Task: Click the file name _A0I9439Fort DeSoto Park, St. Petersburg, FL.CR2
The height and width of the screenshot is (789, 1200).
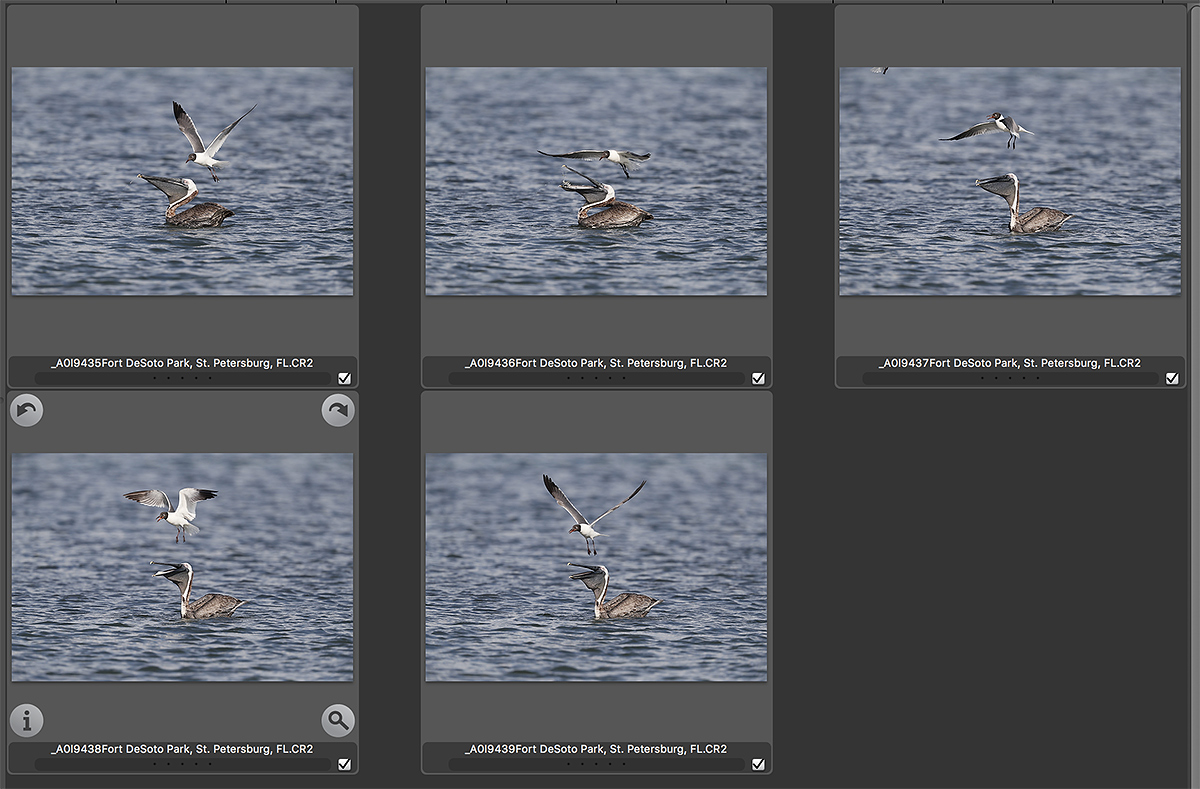Action: (596, 749)
